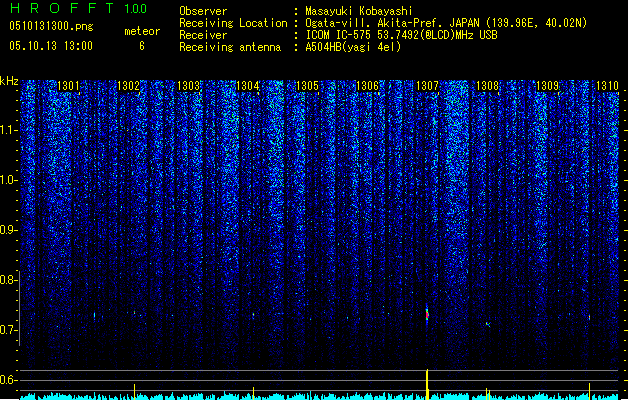629x400 pixels.
Task: Click the yellow power spike under 1302
Action: (134, 392)
